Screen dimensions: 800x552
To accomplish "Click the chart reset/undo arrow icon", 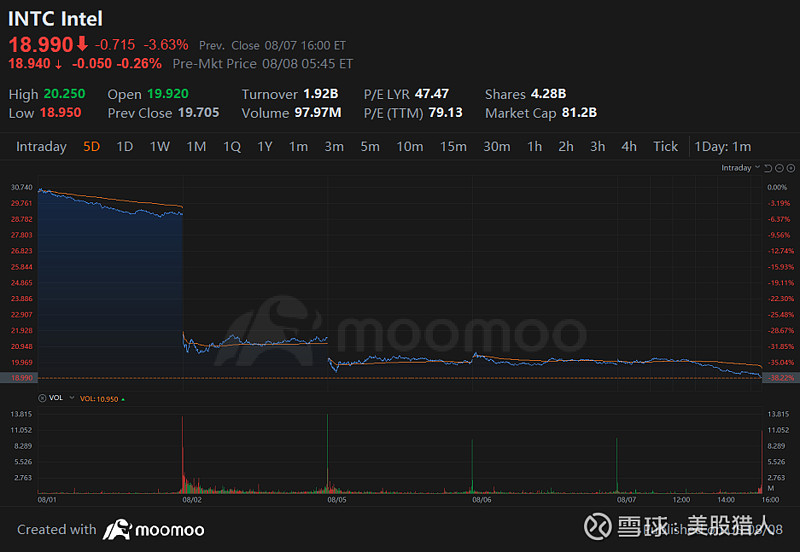I will pyautogui.click(x=768, y=168).
